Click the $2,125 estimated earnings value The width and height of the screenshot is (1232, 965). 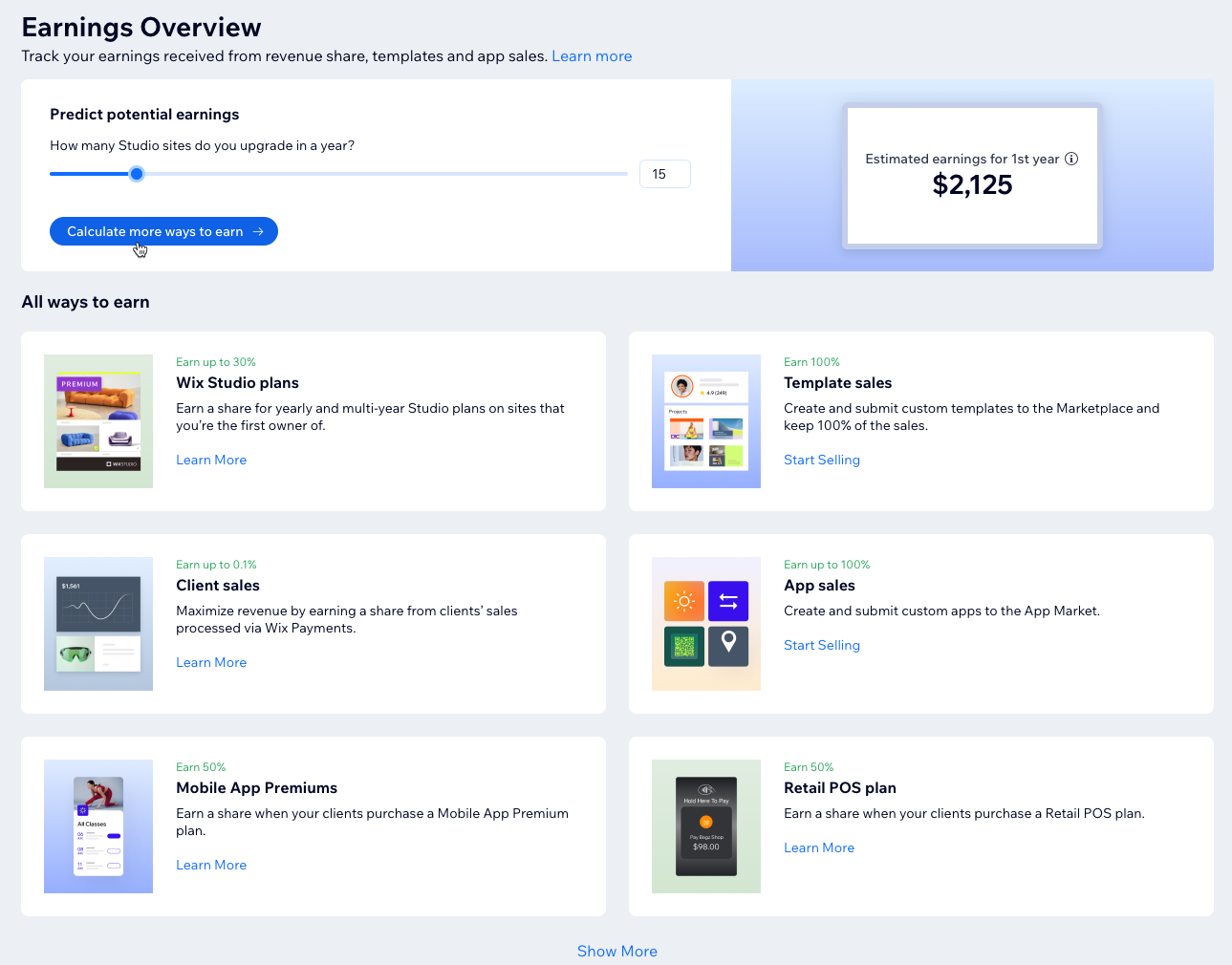[x=972, y=185]
